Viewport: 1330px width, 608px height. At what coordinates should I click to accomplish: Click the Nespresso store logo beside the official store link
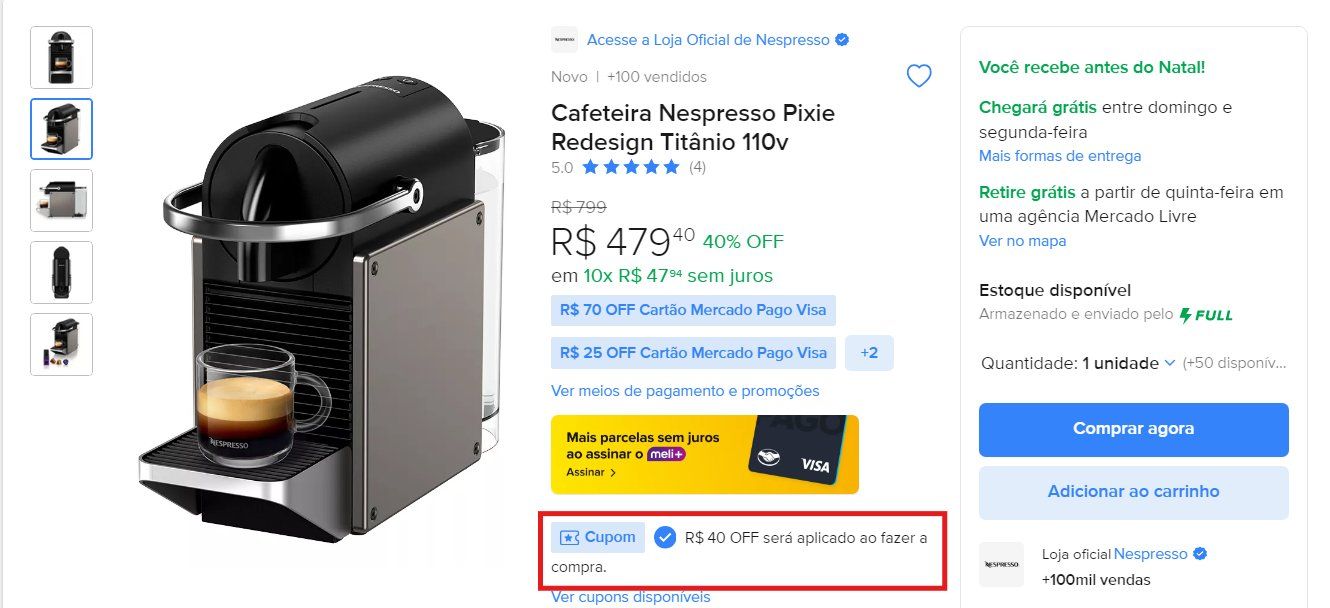[x=564, y=40]
